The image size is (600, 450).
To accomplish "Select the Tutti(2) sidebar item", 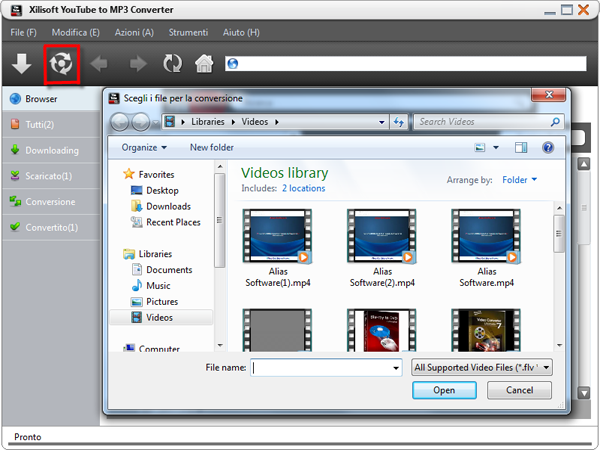I will tap(51, 124).
